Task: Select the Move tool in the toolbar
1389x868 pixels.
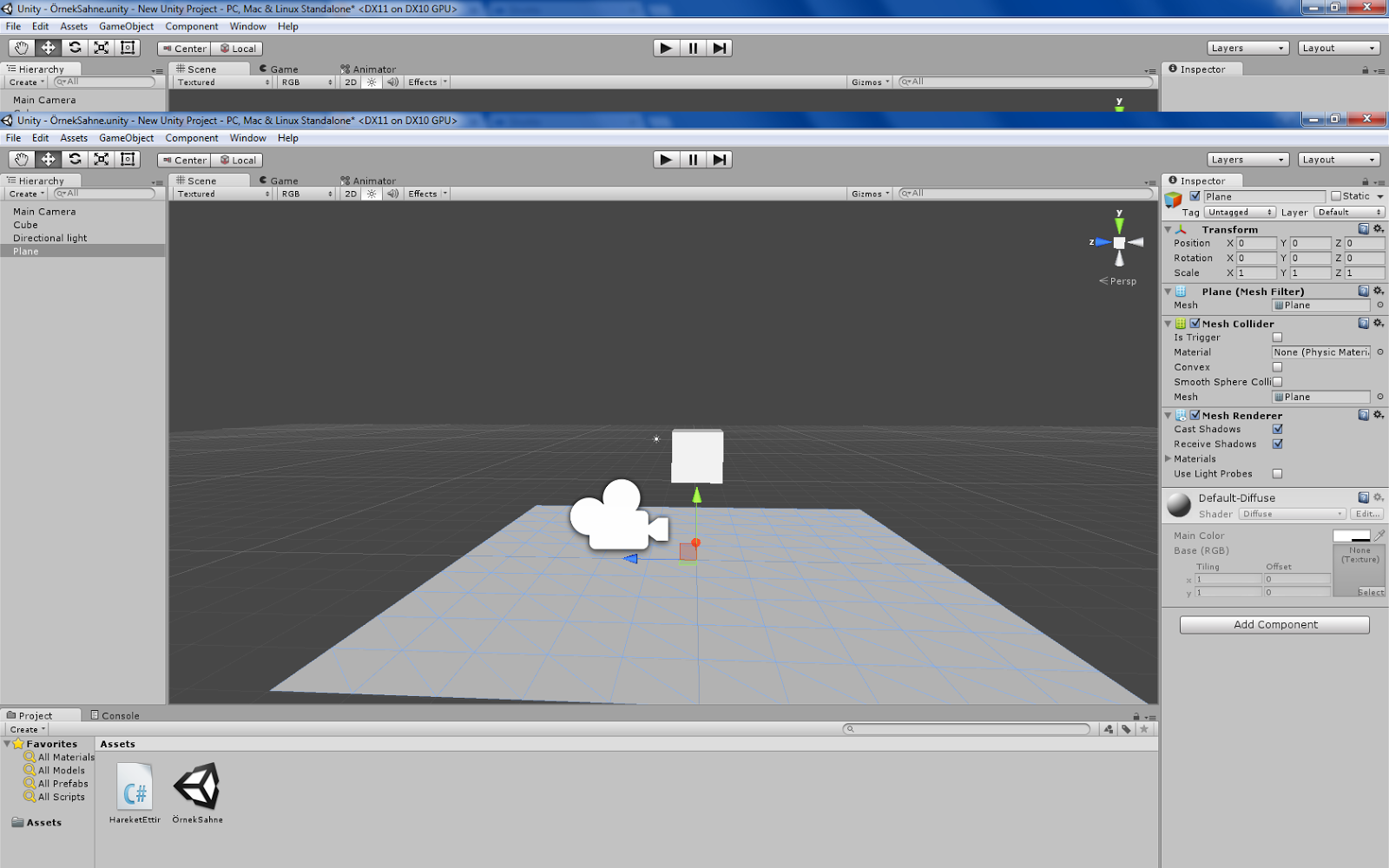Action: tap(48, 159)
